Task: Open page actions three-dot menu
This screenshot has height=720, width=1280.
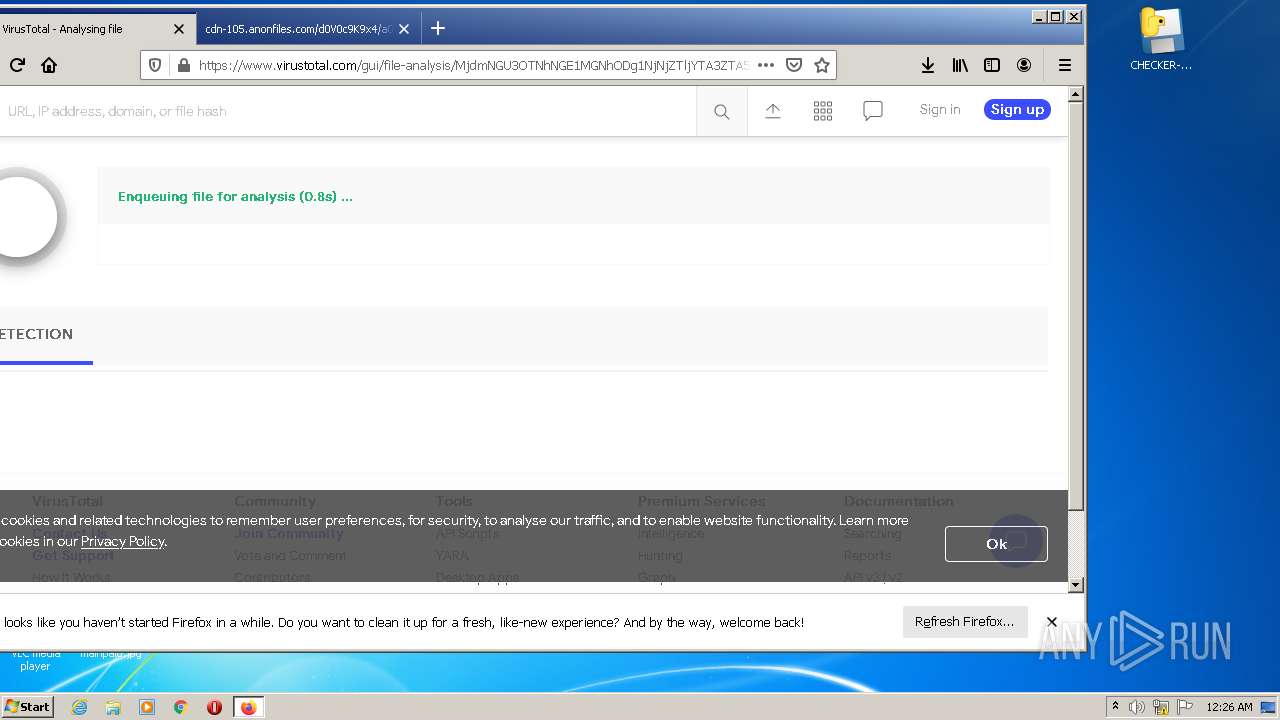Action: pos(766,65)
